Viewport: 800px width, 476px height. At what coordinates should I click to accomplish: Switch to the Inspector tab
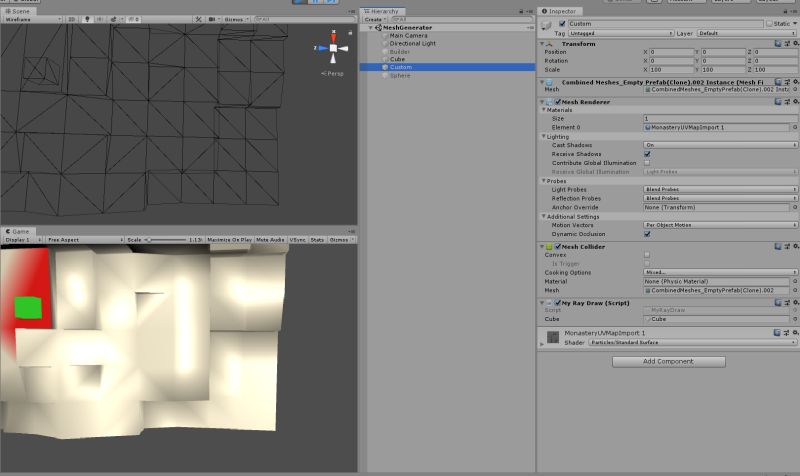point(559,11)
